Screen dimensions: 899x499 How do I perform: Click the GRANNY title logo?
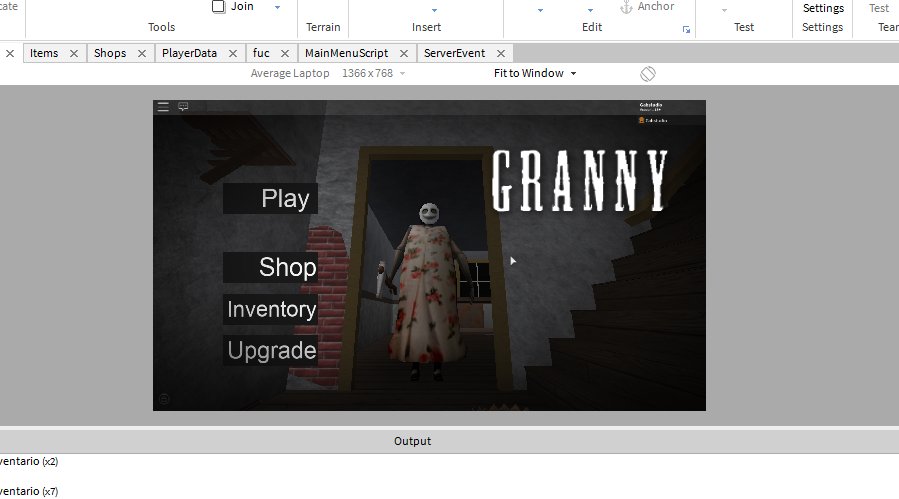pyautogui.click(x=580, y=181)
